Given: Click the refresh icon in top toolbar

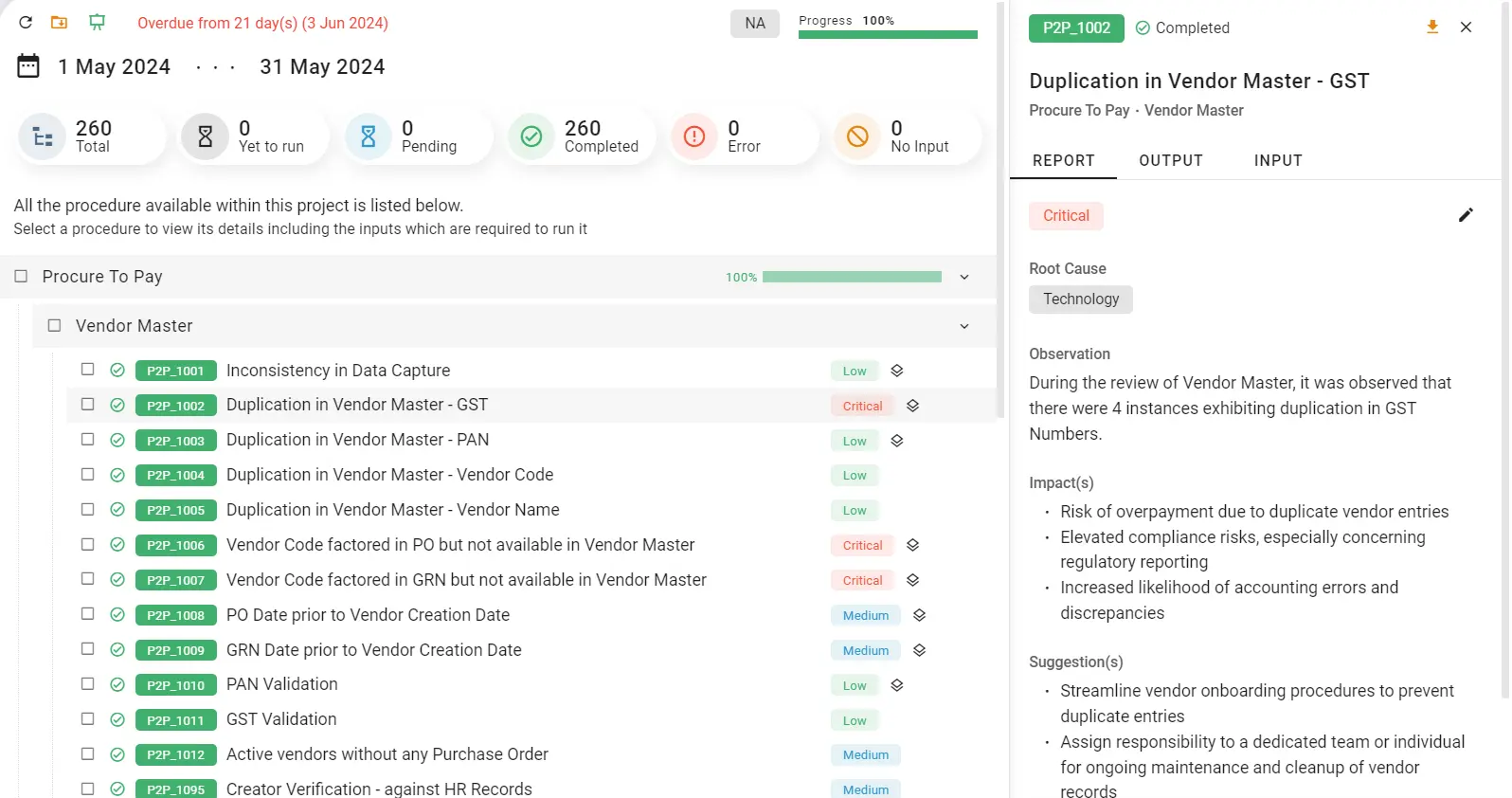Looking at the screenshot, I should pos(26,23).
